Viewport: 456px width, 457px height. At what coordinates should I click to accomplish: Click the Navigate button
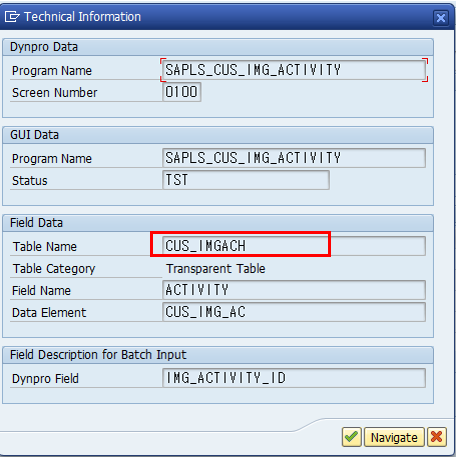click(x=394, y=437)
